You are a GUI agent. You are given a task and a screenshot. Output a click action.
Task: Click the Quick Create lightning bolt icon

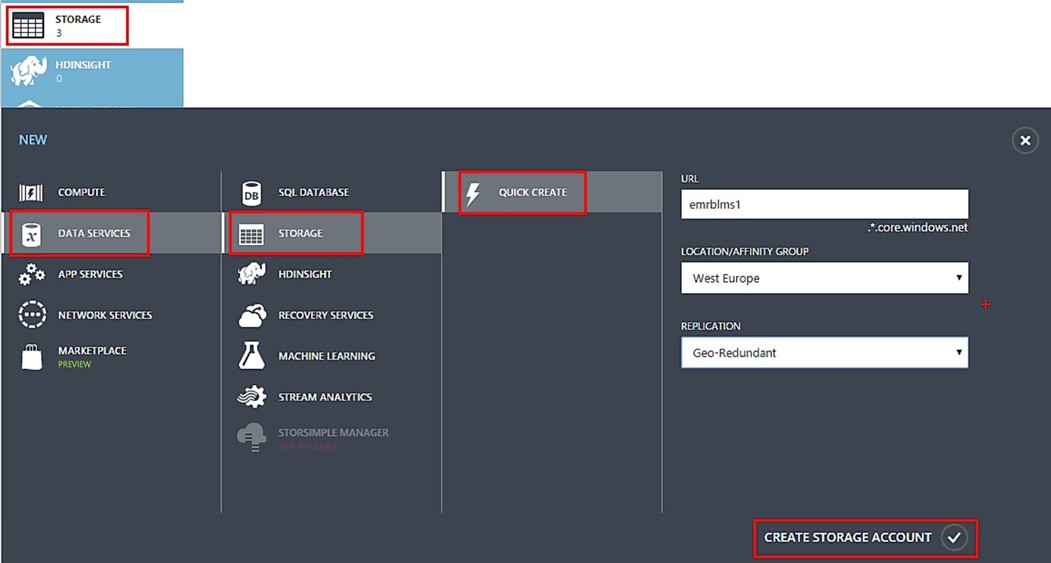click(x=473, y=193)
